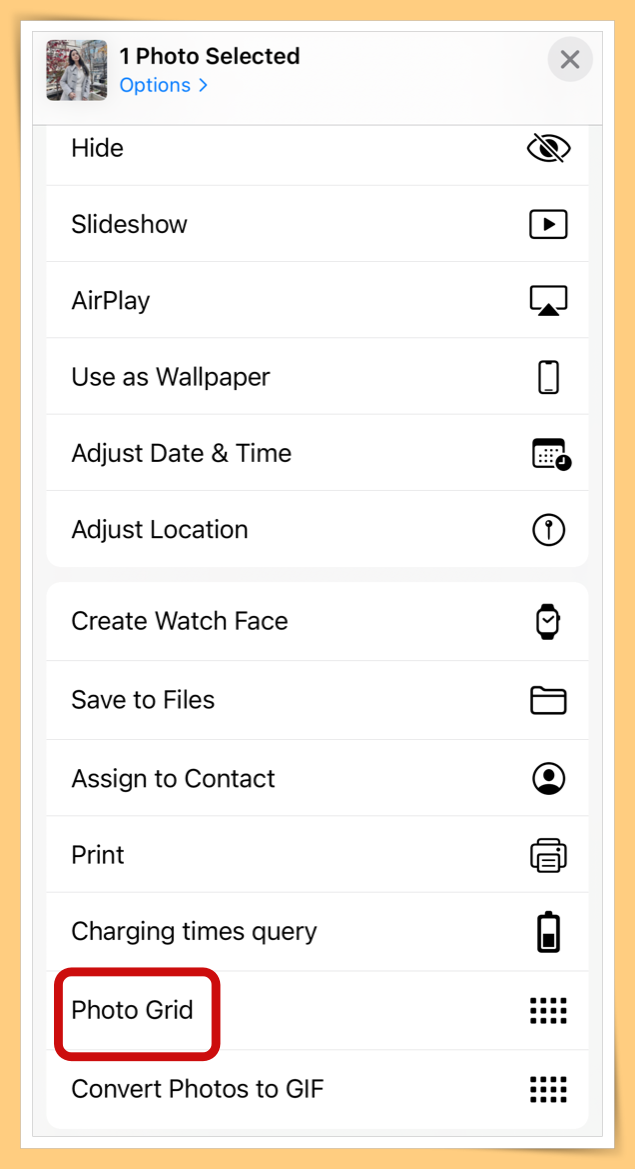635x1169 pixels.
Task: Tap the Slideshow play icon
Action: point(549,224)
